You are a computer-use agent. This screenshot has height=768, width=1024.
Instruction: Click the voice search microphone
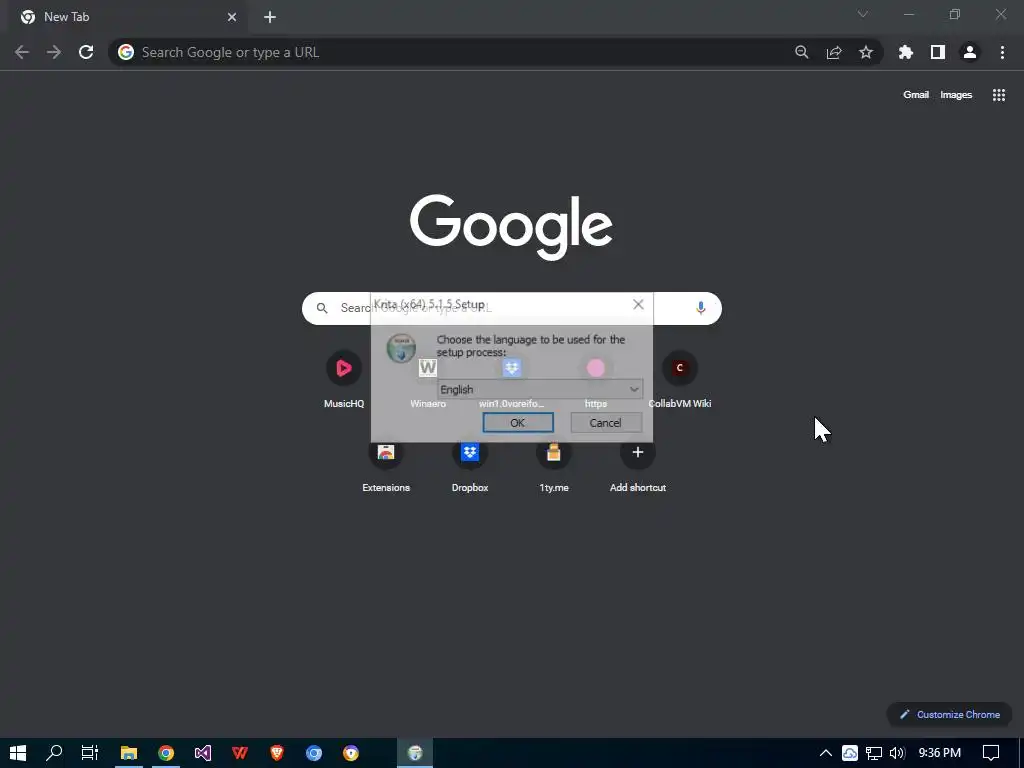coord(701,308)
